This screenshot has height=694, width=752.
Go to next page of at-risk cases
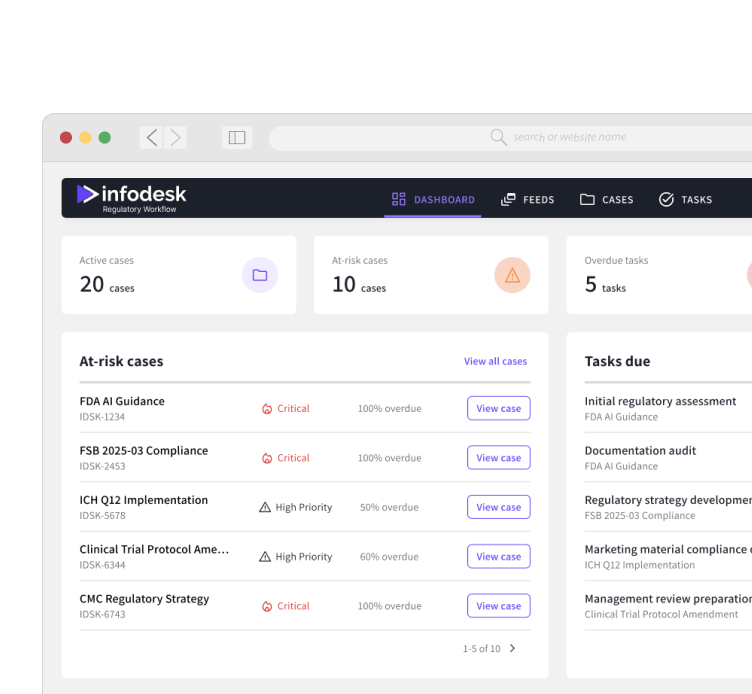tap(513, 649)
